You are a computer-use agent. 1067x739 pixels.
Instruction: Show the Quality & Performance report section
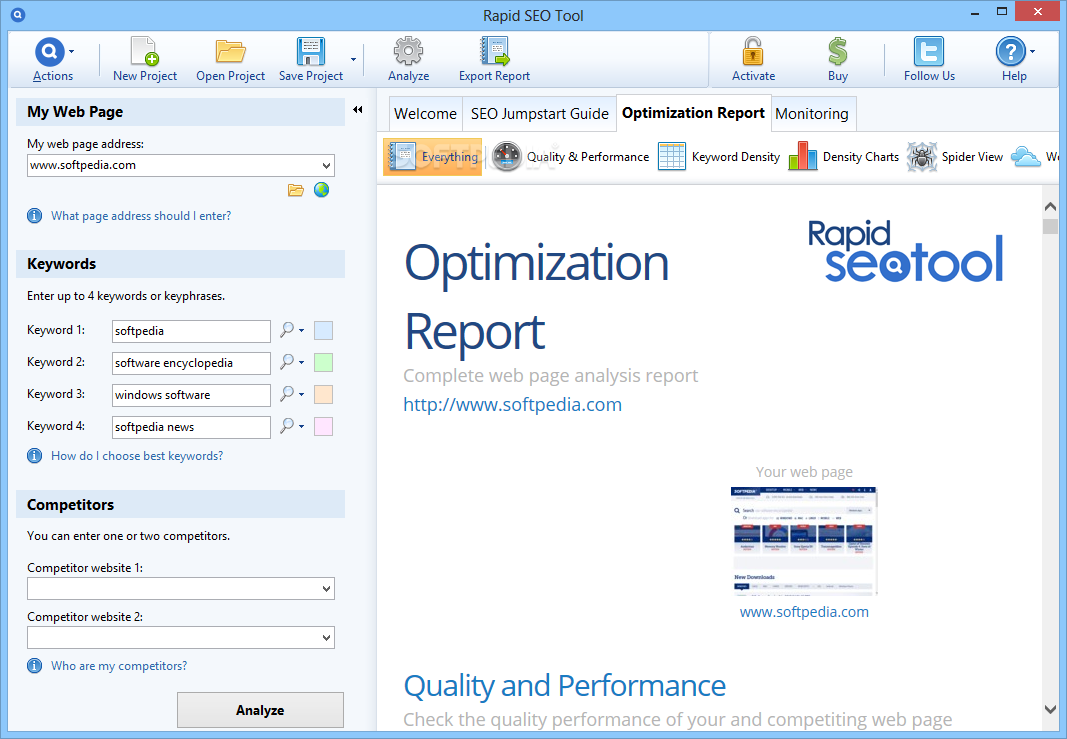click(570, 157)
